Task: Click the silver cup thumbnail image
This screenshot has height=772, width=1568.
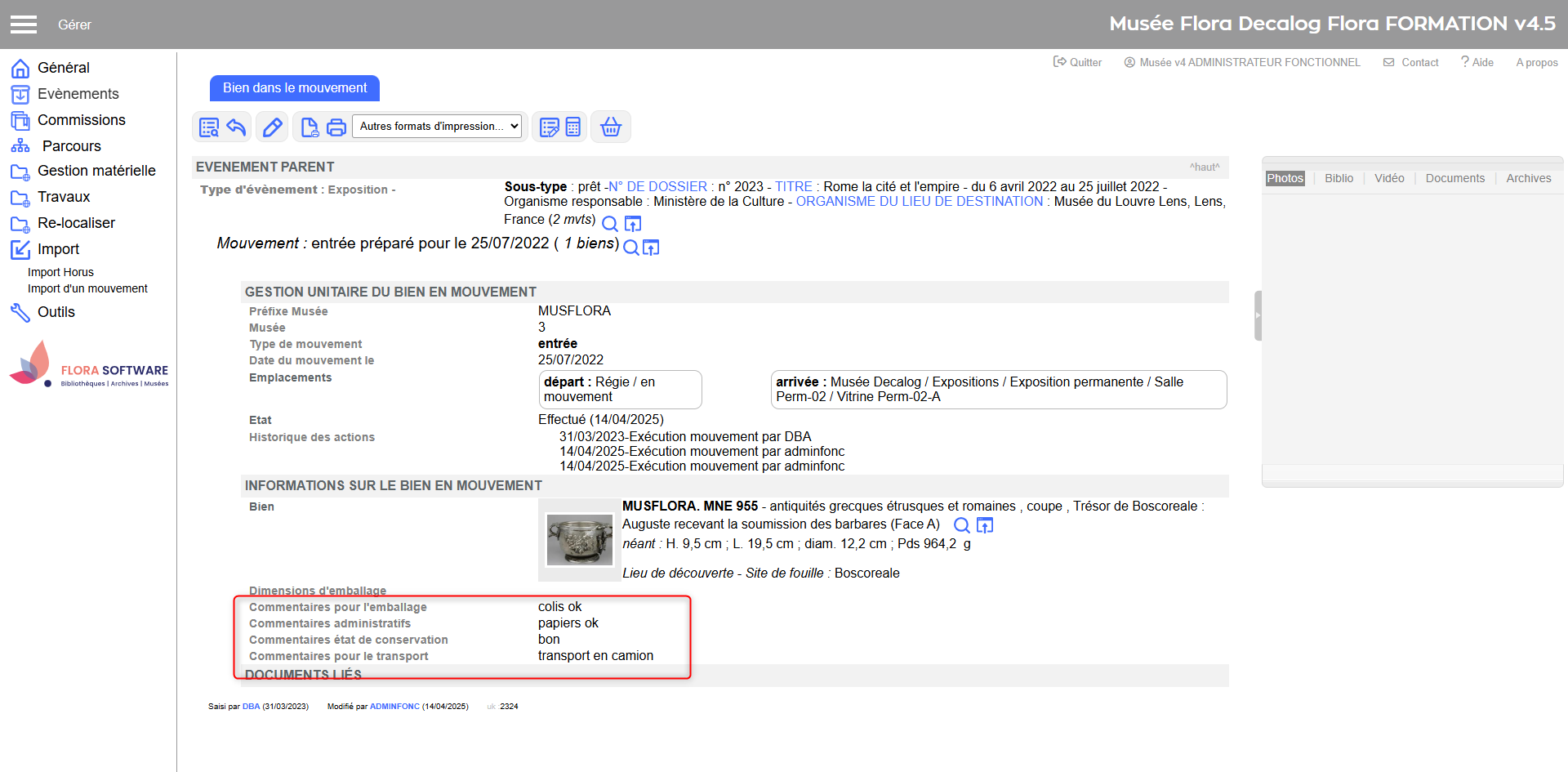Action: click(x=579, y=540)
